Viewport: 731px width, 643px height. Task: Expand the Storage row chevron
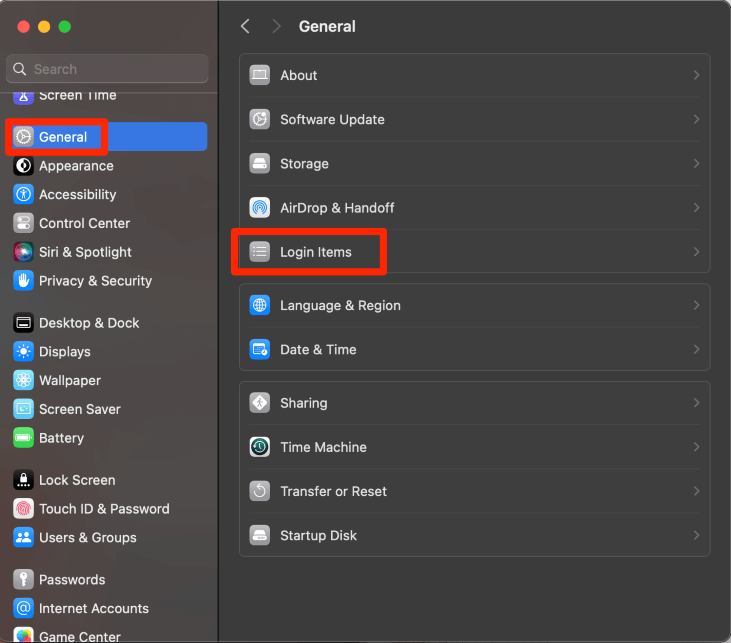[696, 164]
